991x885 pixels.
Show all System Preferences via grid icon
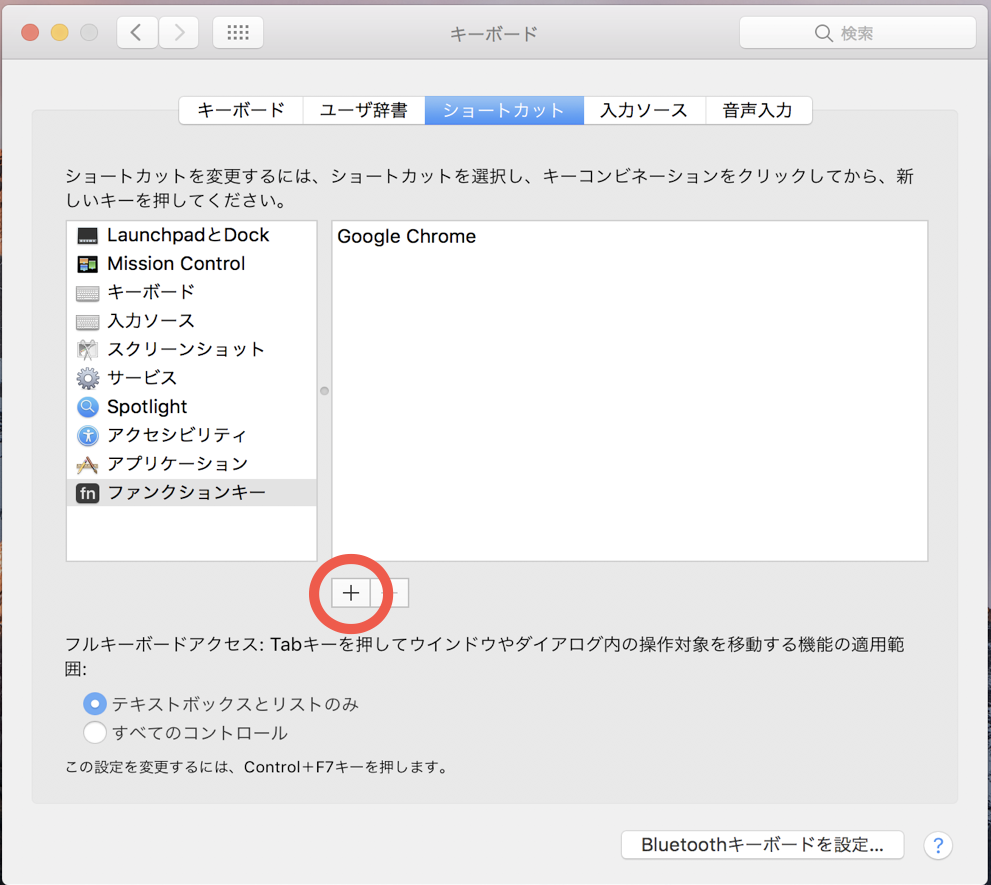click(237, 31)
